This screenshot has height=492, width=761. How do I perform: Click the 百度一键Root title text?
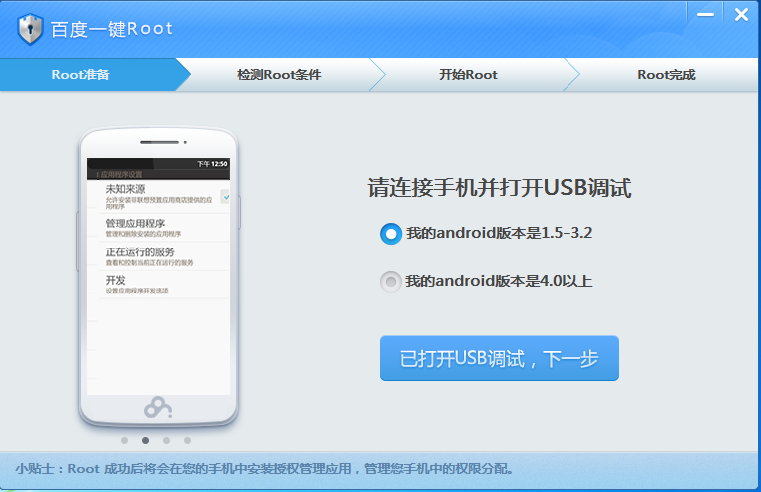[112, 29]
